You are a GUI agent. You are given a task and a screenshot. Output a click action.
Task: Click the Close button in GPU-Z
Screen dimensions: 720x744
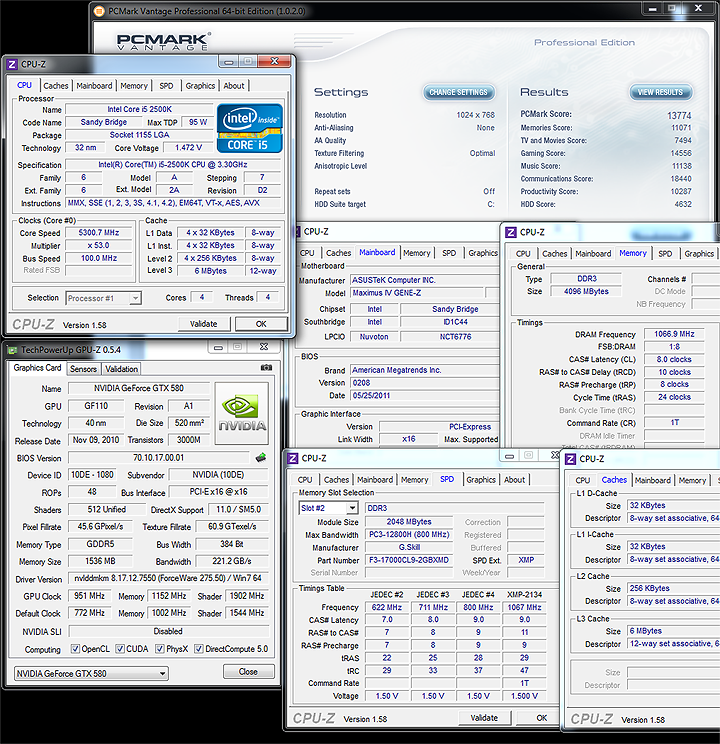click(248, 672)
